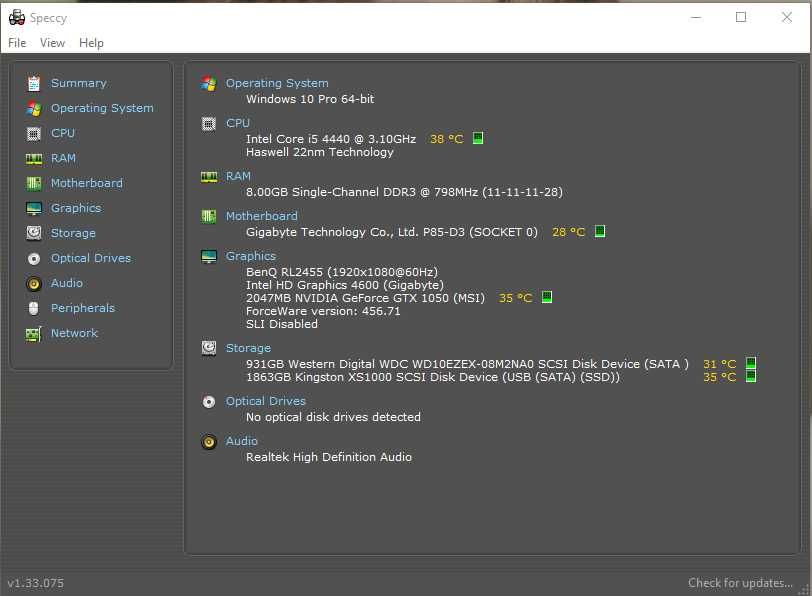The width and height of the screenshot is (812, 596).
Task: Go to the Operating System sidebar section
Action: click(102, 108)
